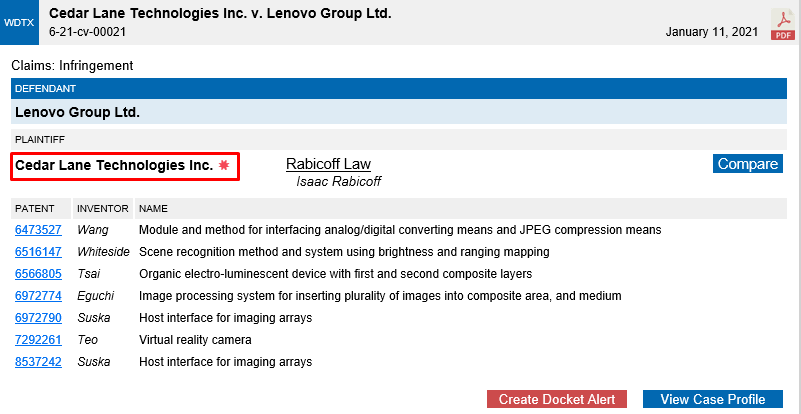Click Create Docket Alert button

[557, 399]
